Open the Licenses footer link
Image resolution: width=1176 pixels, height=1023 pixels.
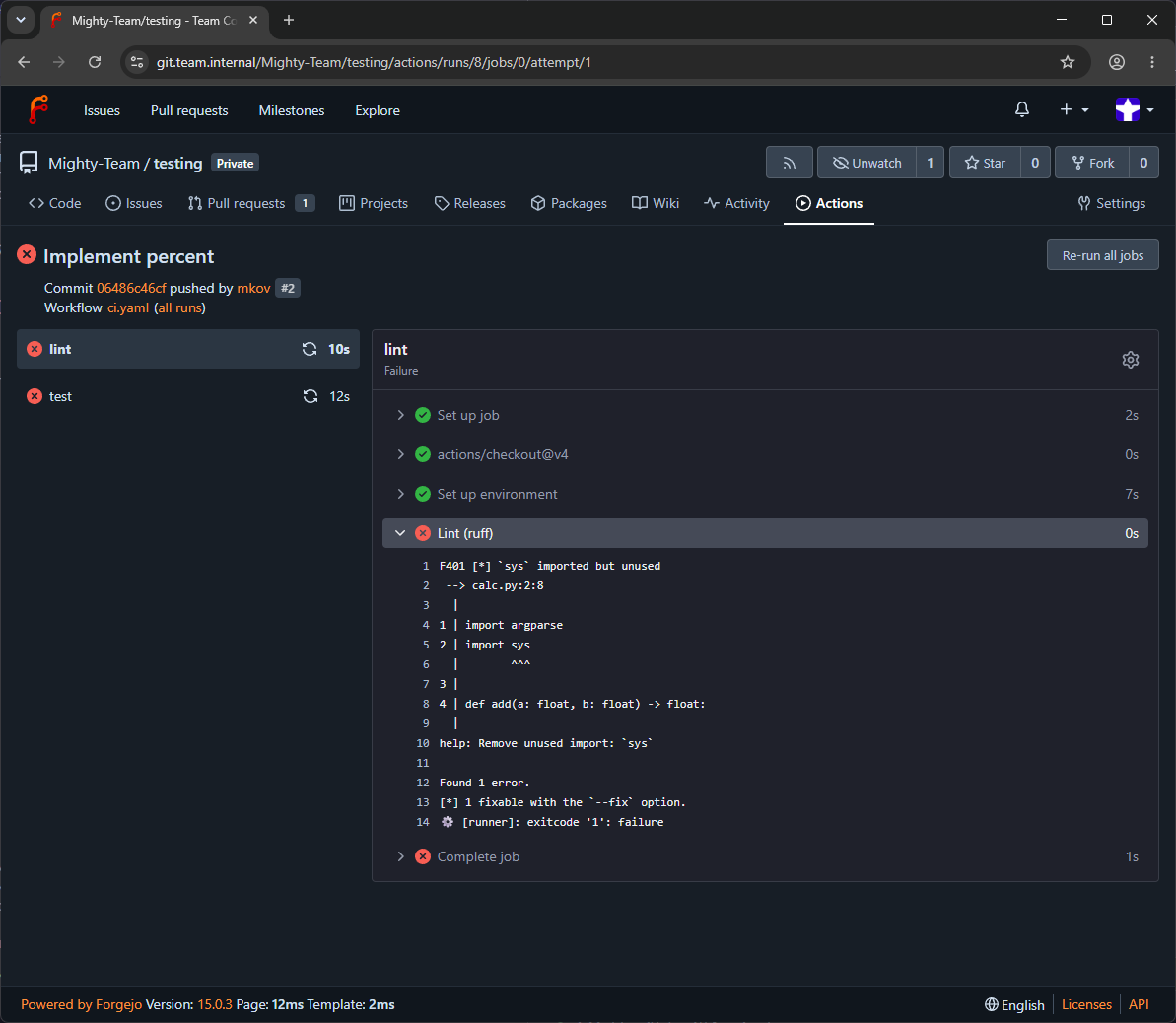1086,1004
